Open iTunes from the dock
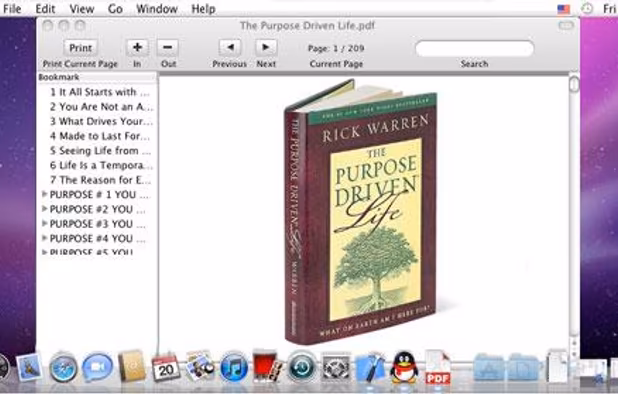The width and height of the screenshot is (618, 394). 234,368
